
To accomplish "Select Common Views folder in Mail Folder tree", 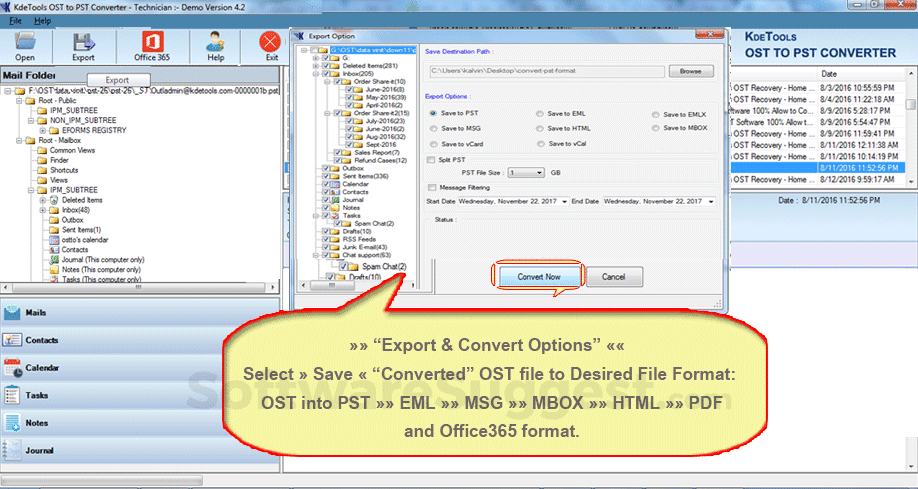I will [72, 151].
